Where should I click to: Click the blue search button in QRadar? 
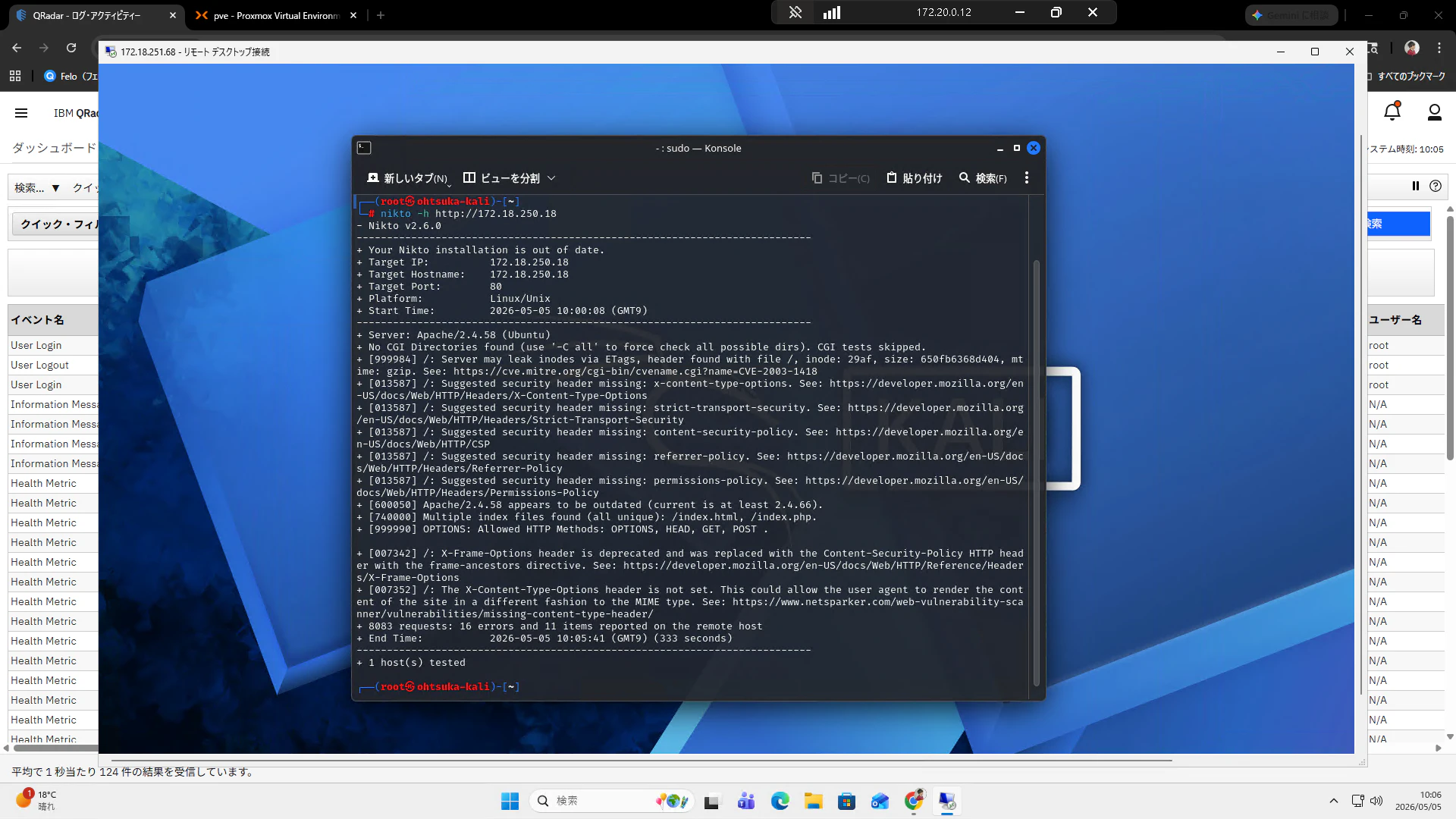pos(1398,224)
